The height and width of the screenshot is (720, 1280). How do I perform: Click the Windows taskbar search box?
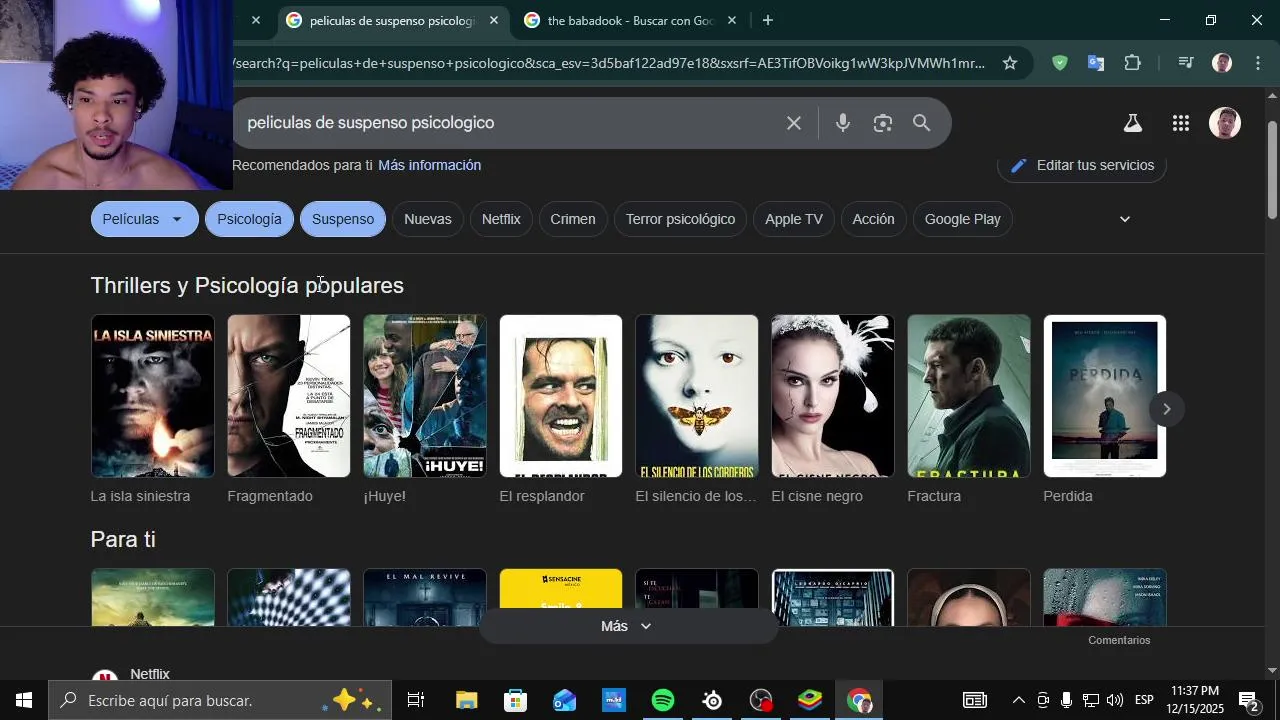[x=218, y=701]
